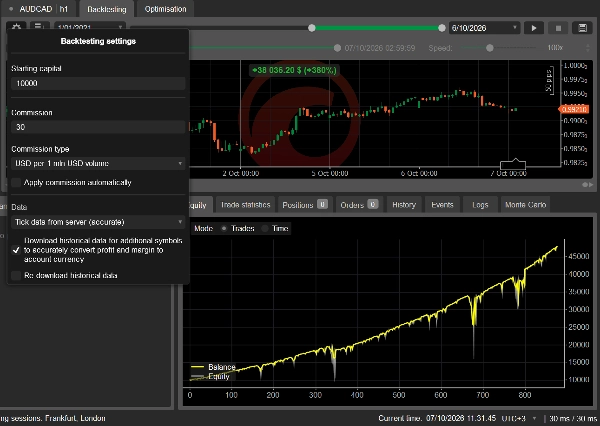Select the Trades mode radio button
Viewport: 600px width, 426px height.
pyautogui.click(x=224, y=229)
